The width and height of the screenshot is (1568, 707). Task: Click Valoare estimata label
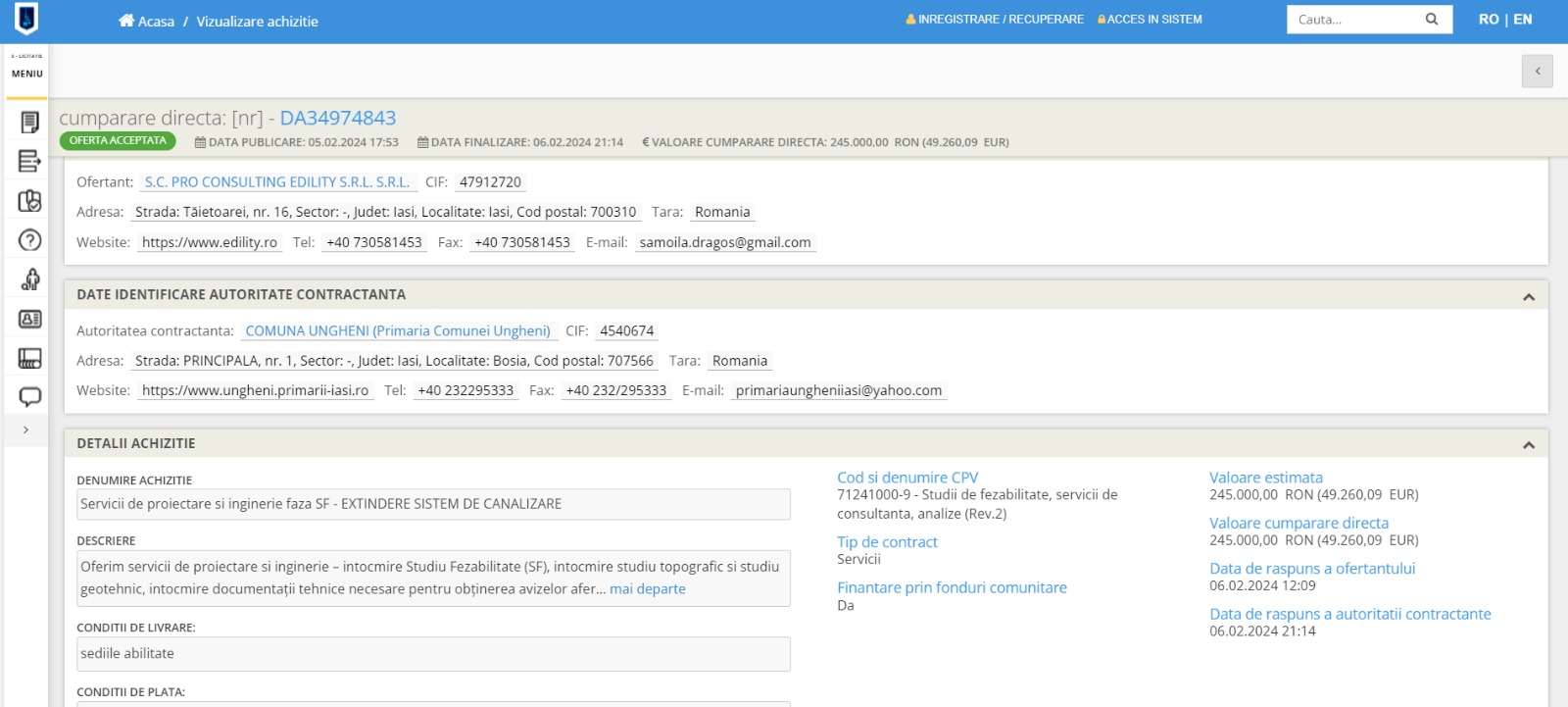point(1266,478)
